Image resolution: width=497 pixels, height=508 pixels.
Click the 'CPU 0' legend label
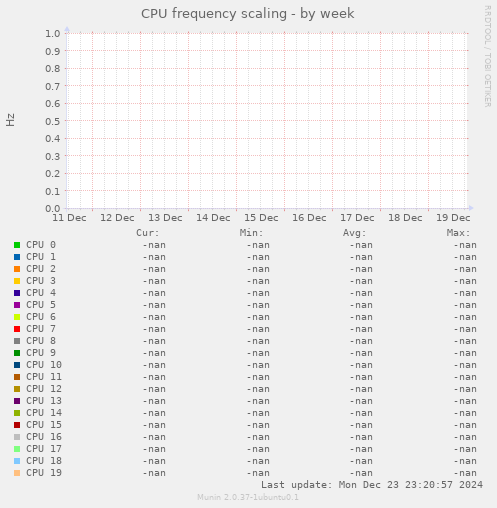tap(41, 245)
